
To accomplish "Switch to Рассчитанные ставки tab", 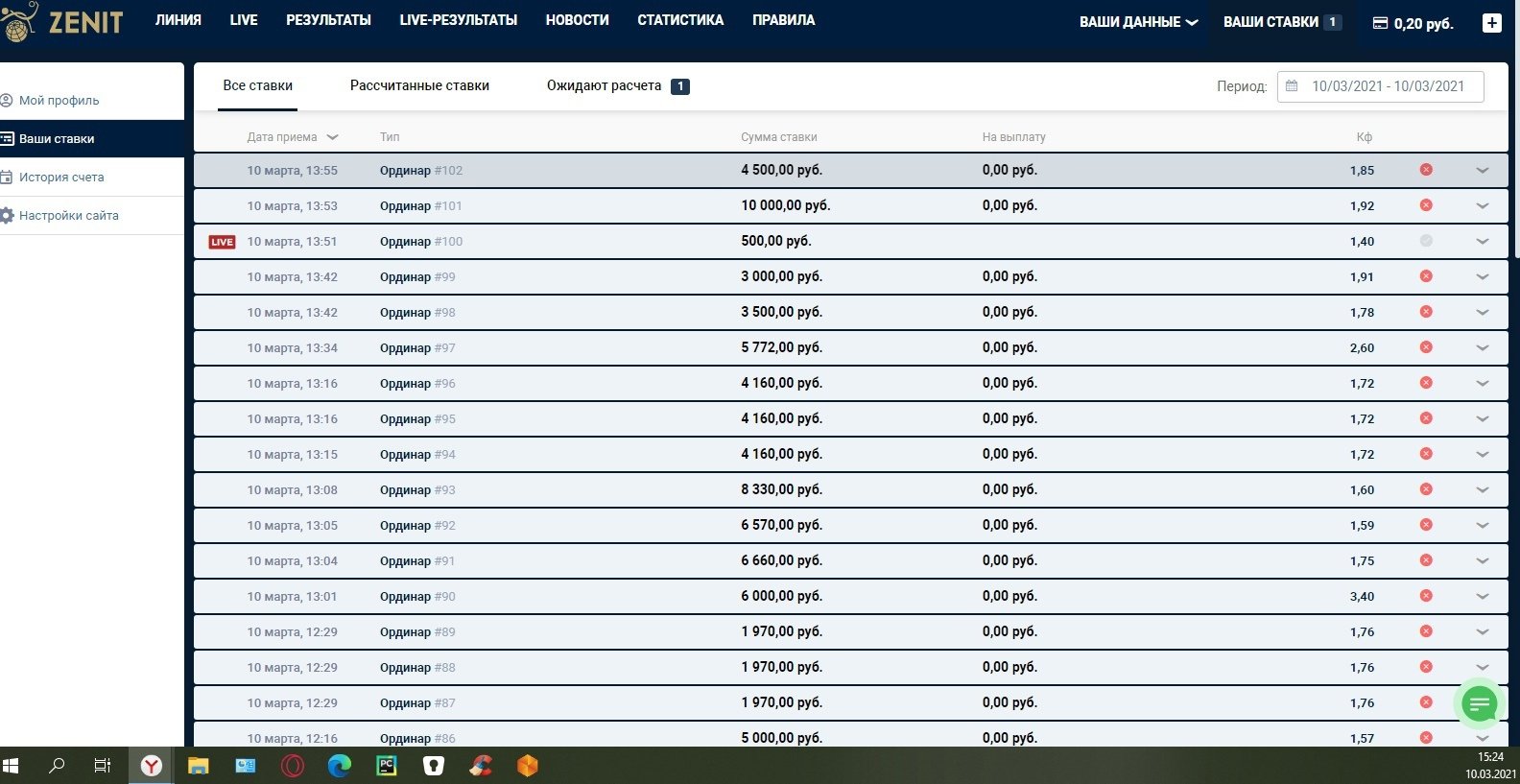I will click(419, 85).
